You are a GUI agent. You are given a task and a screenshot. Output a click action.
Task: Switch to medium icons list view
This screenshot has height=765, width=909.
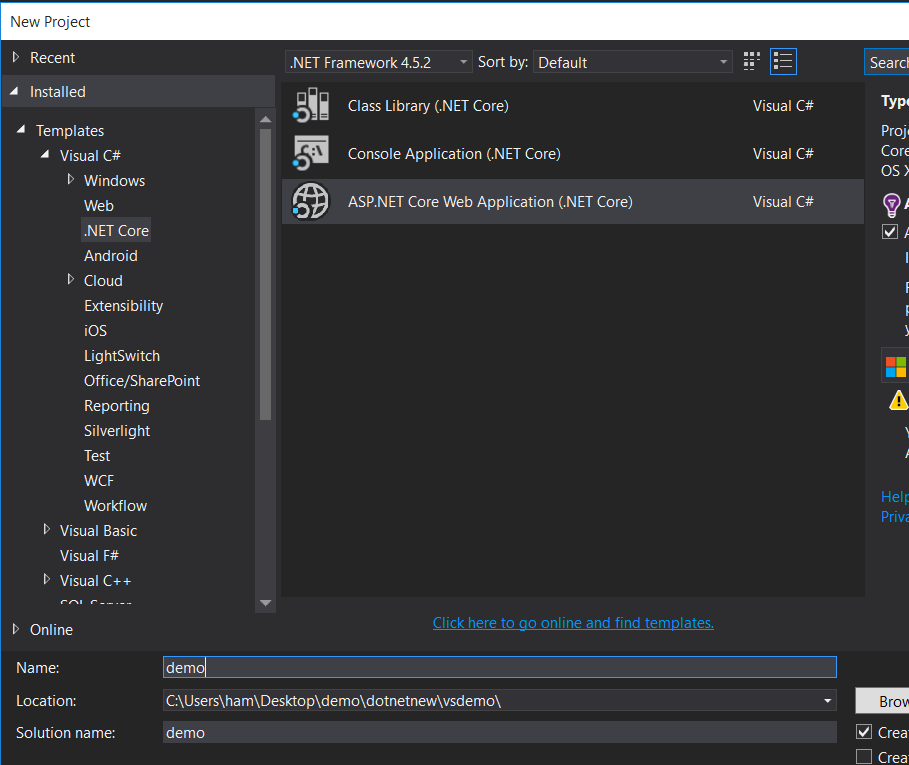tap(783, 61)
